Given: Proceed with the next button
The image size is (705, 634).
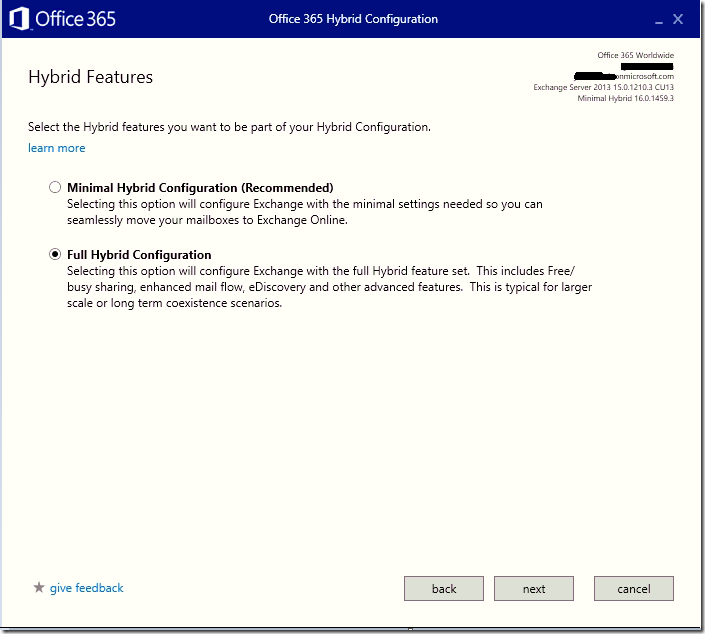Looking at the screenshot, I should [534, 589].
